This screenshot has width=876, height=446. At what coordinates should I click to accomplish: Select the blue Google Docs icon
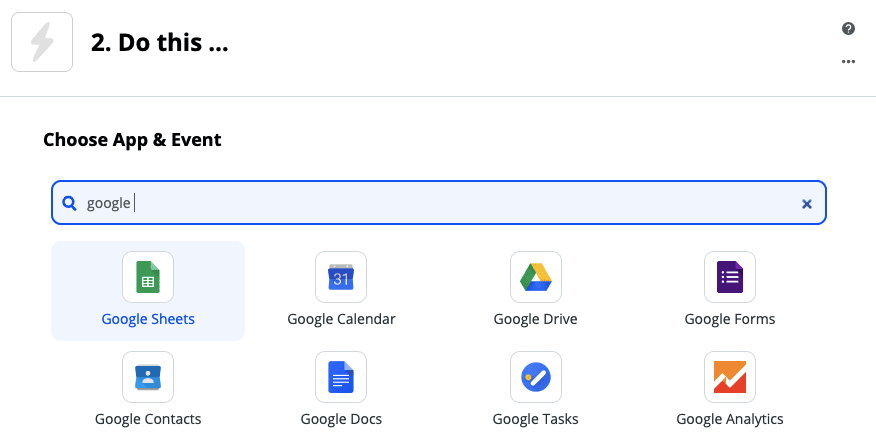[341, 377]
